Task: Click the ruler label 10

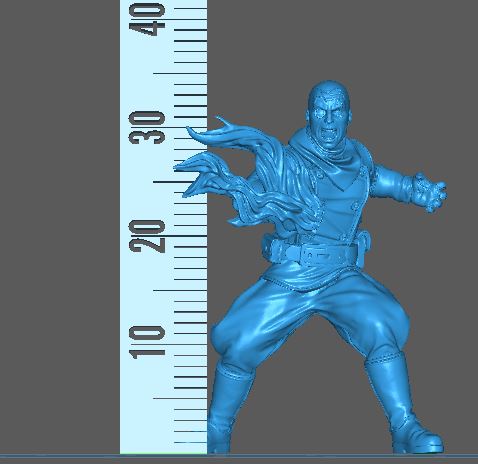Action: pos(147,343)
